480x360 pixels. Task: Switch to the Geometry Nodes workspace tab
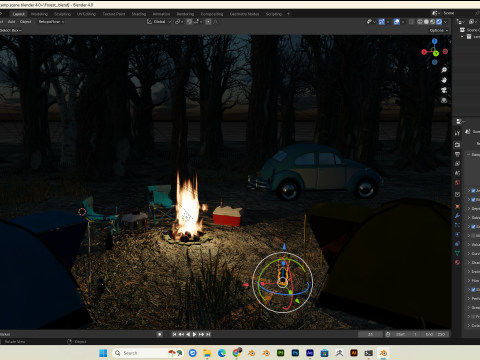[x=244, y=14]
